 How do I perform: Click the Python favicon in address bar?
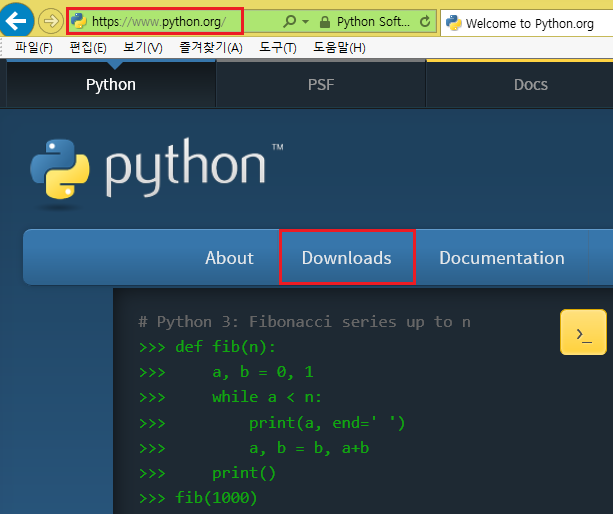(79, 21)
